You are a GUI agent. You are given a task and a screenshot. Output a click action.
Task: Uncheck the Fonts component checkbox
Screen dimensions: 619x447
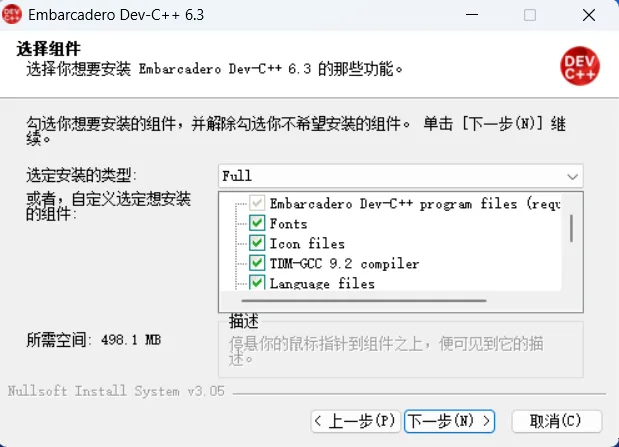tap(257, 223)
